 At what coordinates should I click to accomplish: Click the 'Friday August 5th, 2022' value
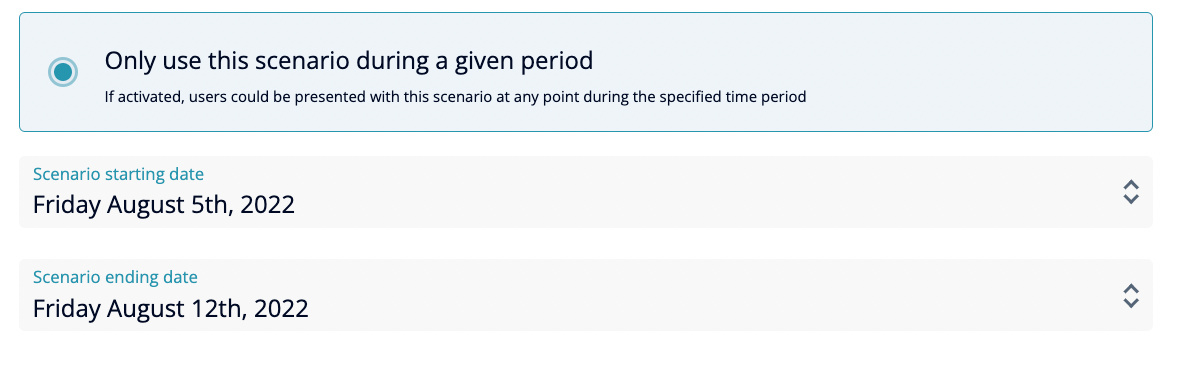coord(163,205)
